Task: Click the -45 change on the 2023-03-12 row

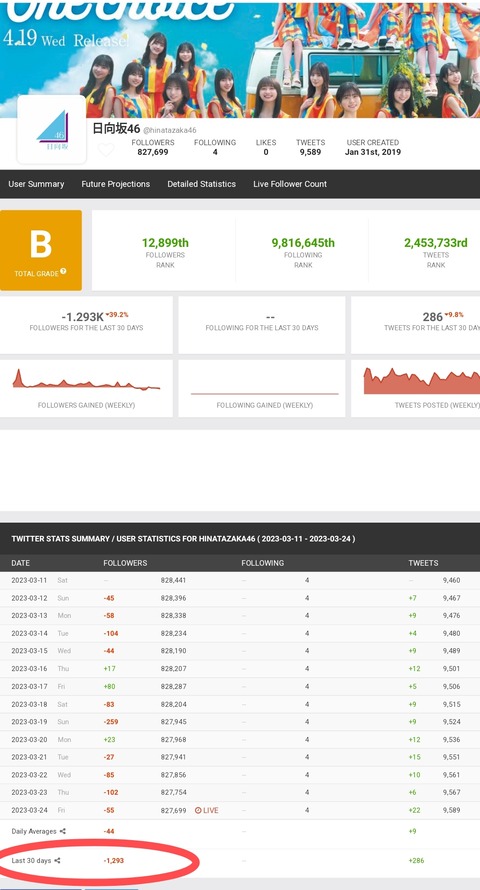Action: pyautogui.click(x=109, y=598)
